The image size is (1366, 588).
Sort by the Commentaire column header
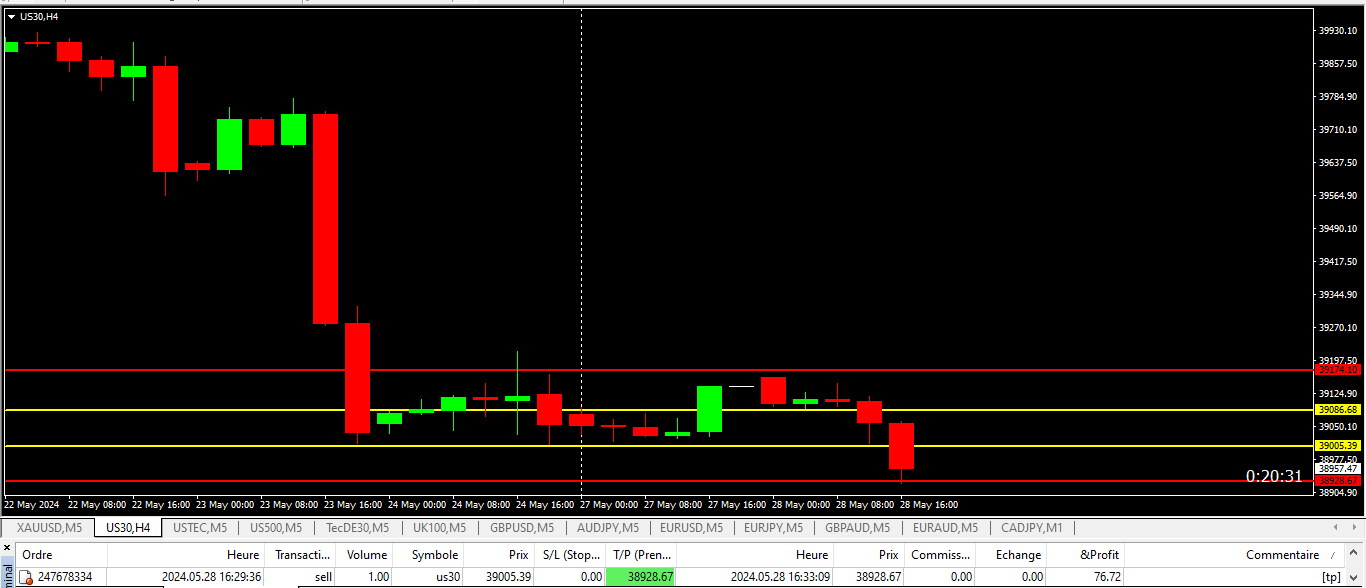1282,554
